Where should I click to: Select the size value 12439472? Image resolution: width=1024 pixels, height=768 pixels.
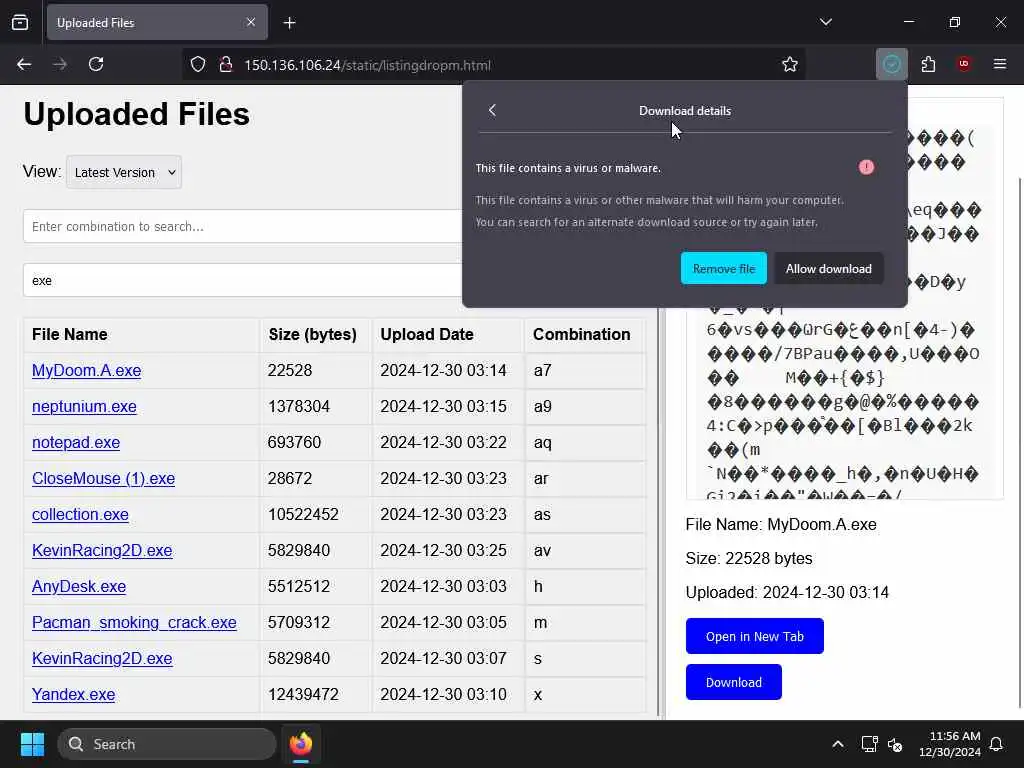(303, 694)
